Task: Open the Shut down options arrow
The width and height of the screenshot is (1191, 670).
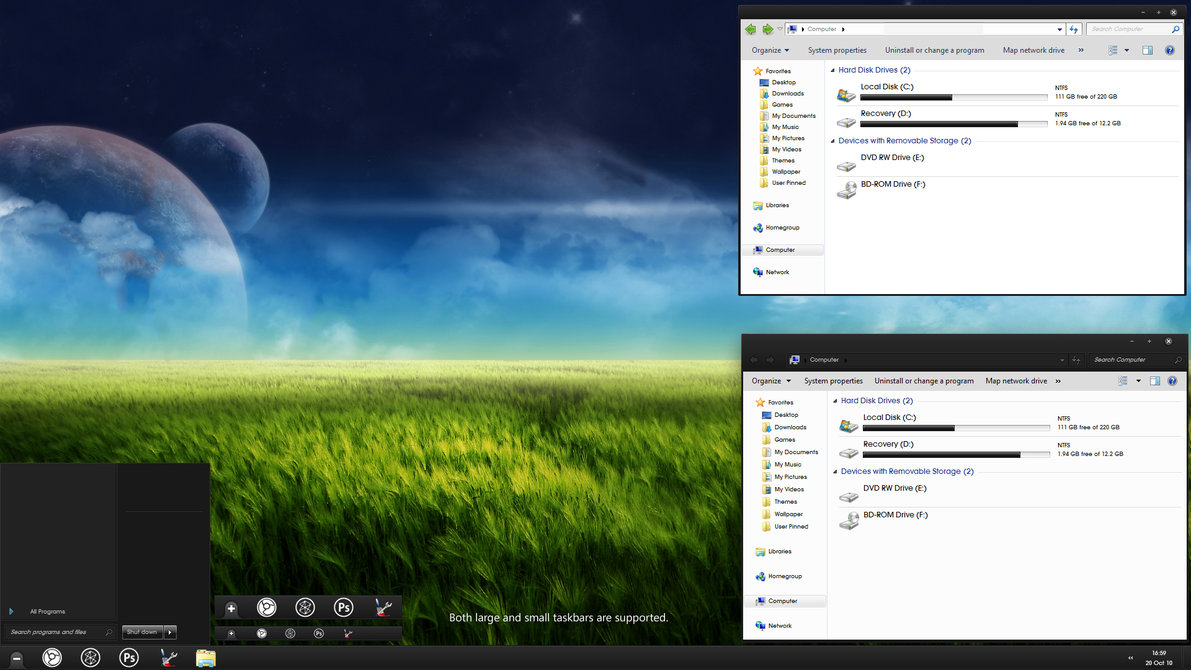Action: click(x=170, y=632)
